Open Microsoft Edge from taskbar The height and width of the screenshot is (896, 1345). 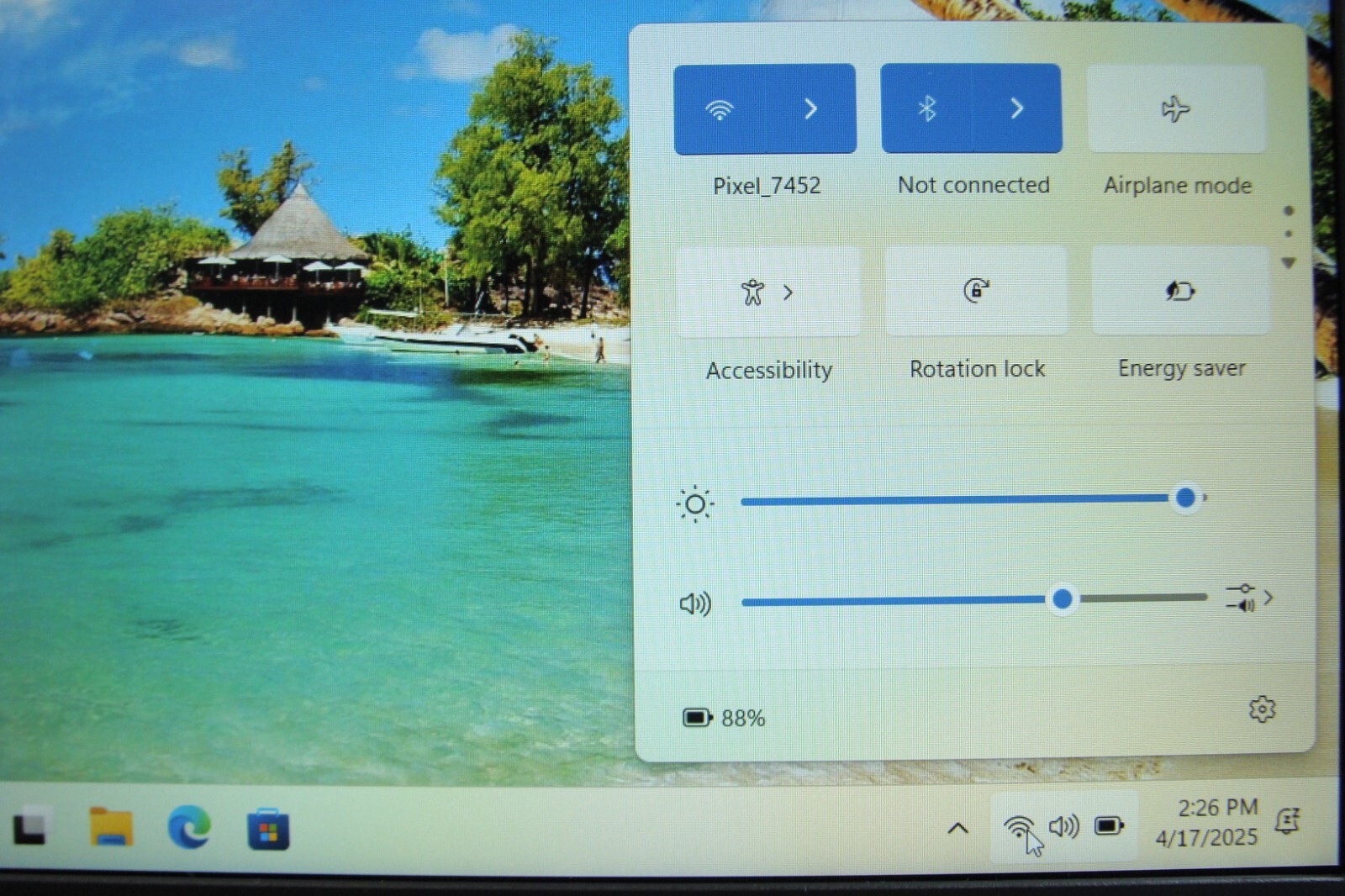point(189,827)
